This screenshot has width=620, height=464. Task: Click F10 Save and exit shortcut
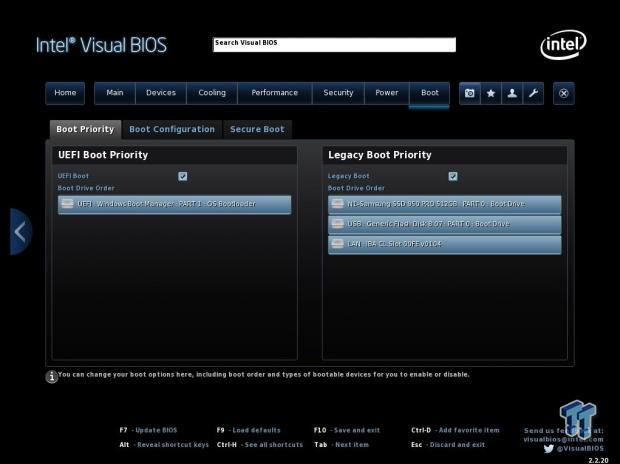(346, 430)
